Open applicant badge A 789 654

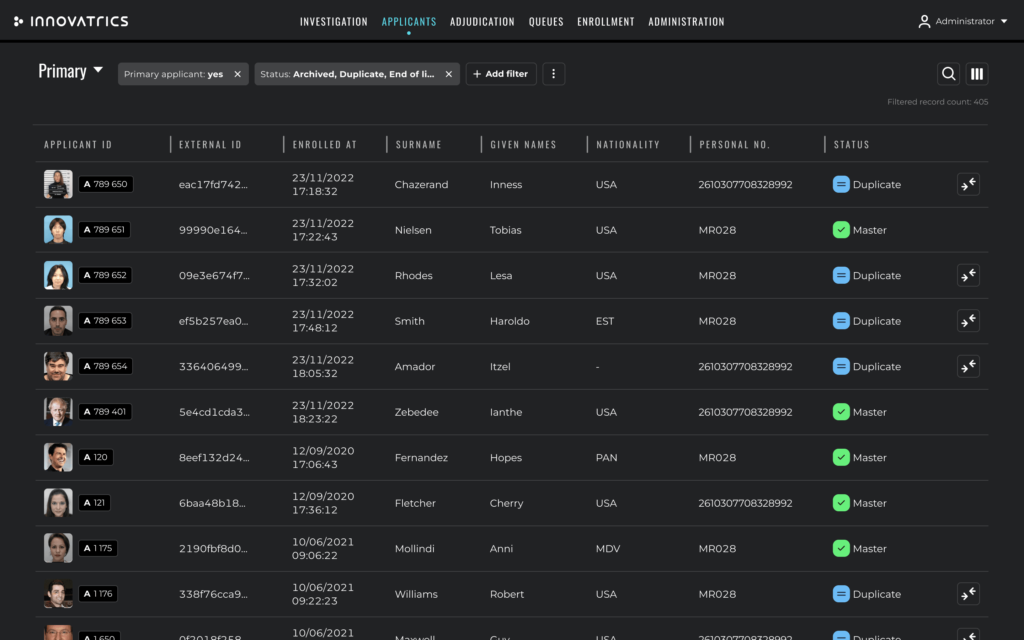[105, 366]
